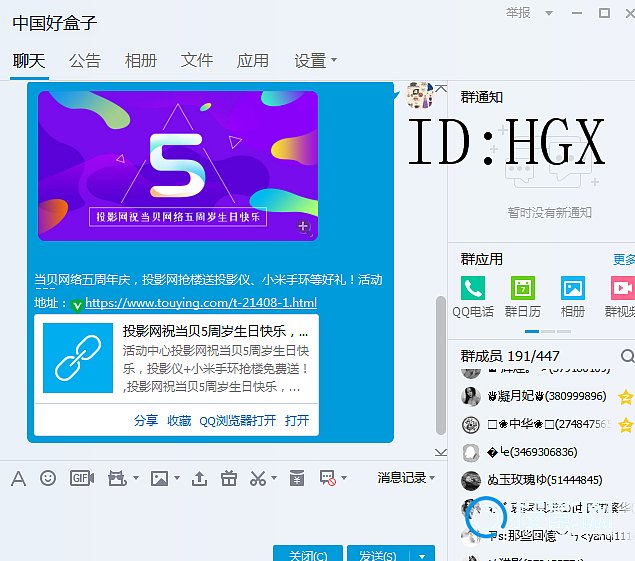Open touying.com hyperlink in message
Image resolution: width=635 pixels, height=561 pixels.
(201, 303)
